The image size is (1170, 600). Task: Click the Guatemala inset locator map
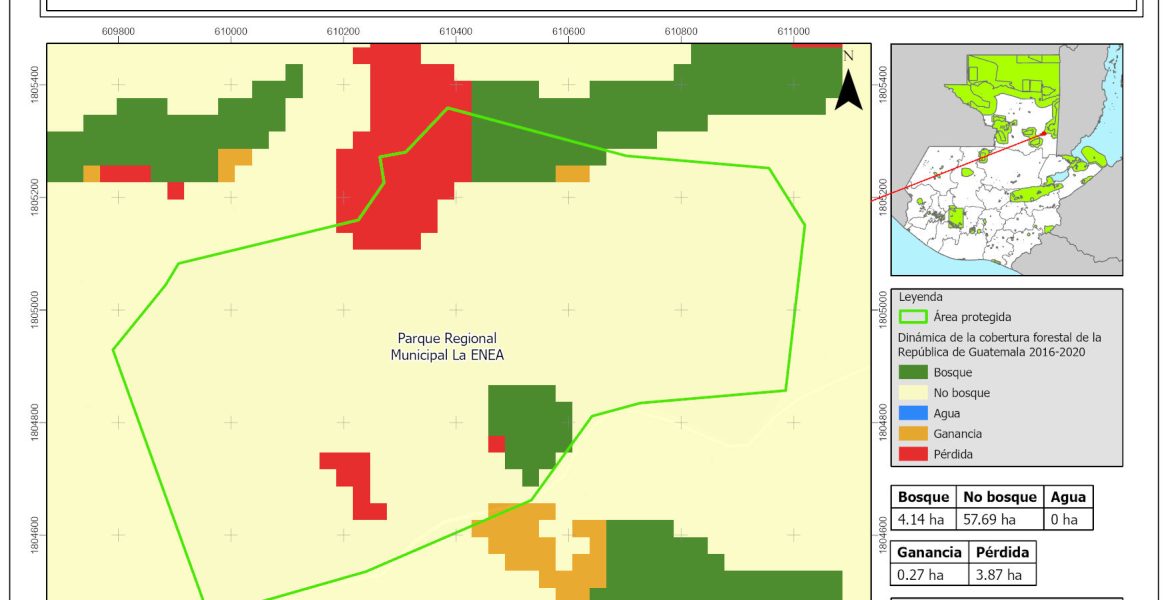click(1006, 160)
